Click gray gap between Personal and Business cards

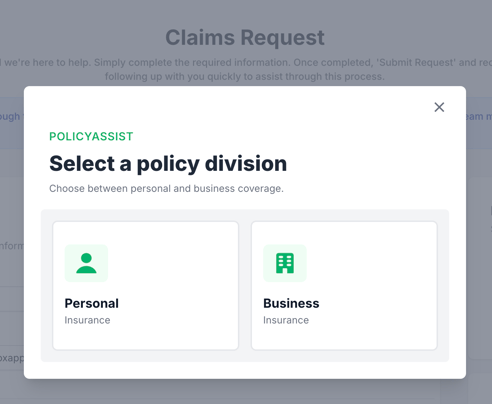(x=245, y=286)
